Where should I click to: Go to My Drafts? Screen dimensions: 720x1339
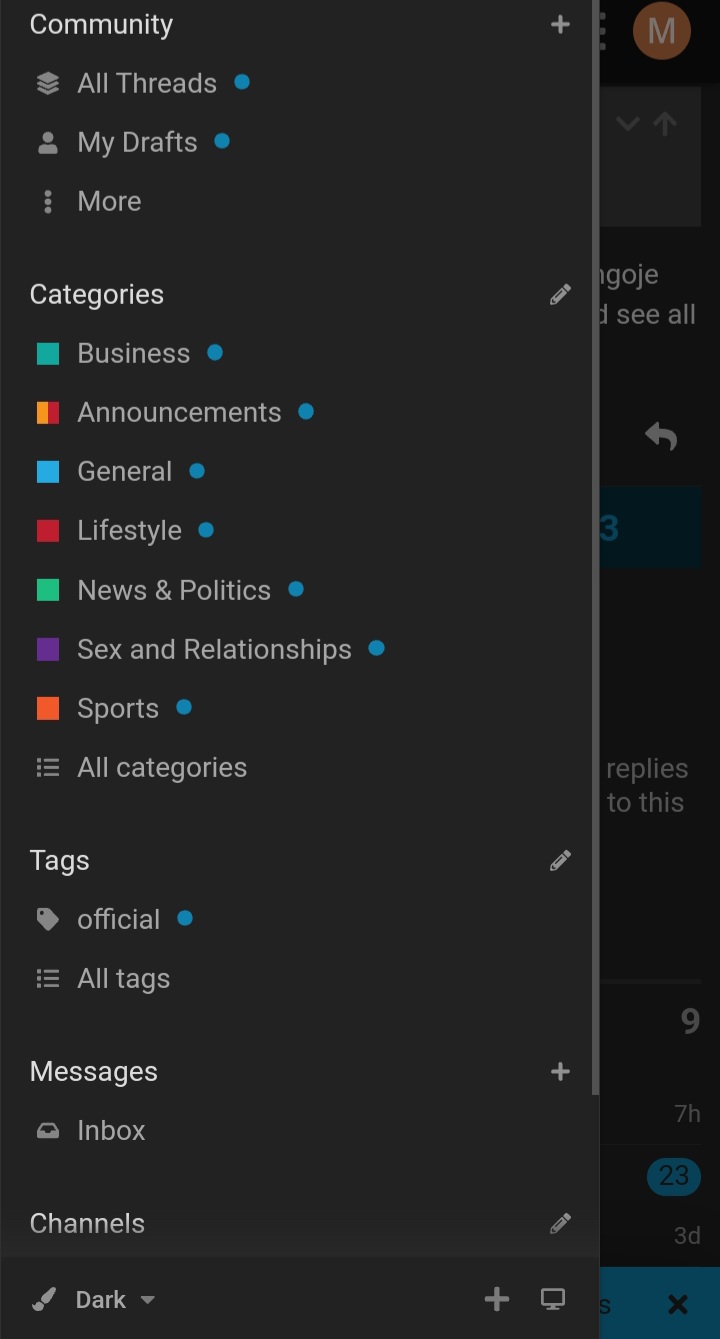click(137, 143)
